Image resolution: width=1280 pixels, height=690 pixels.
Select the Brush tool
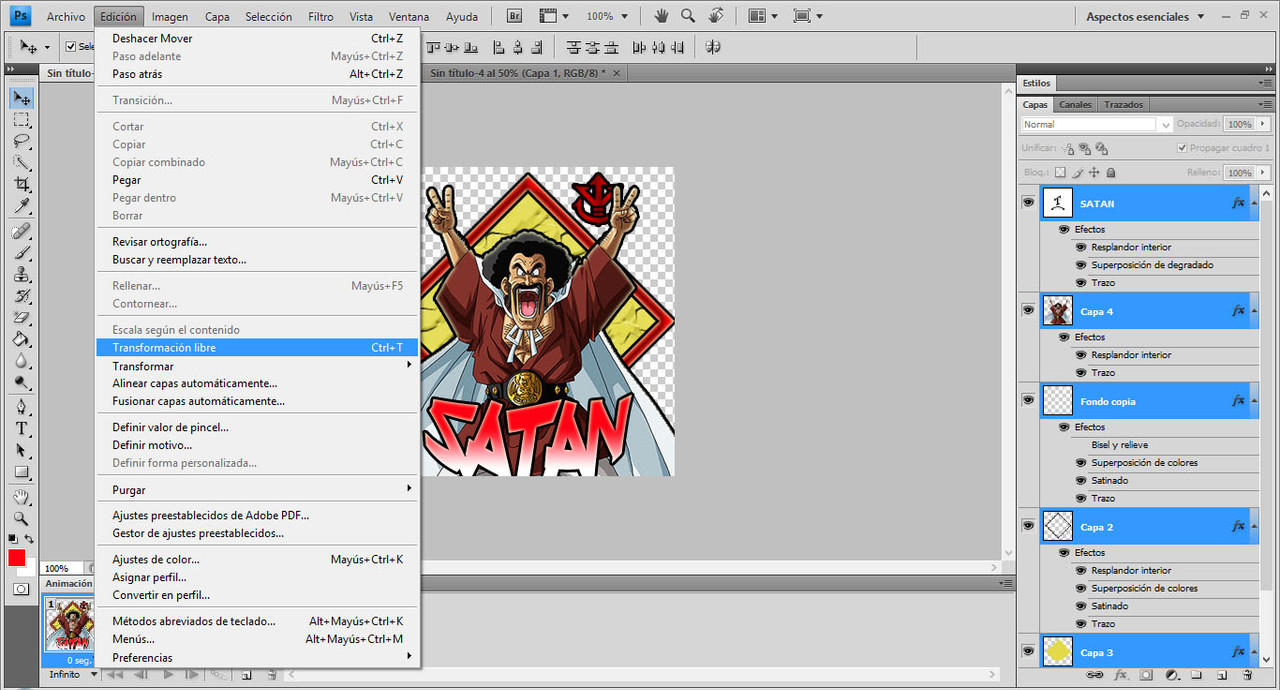[21, 253]
